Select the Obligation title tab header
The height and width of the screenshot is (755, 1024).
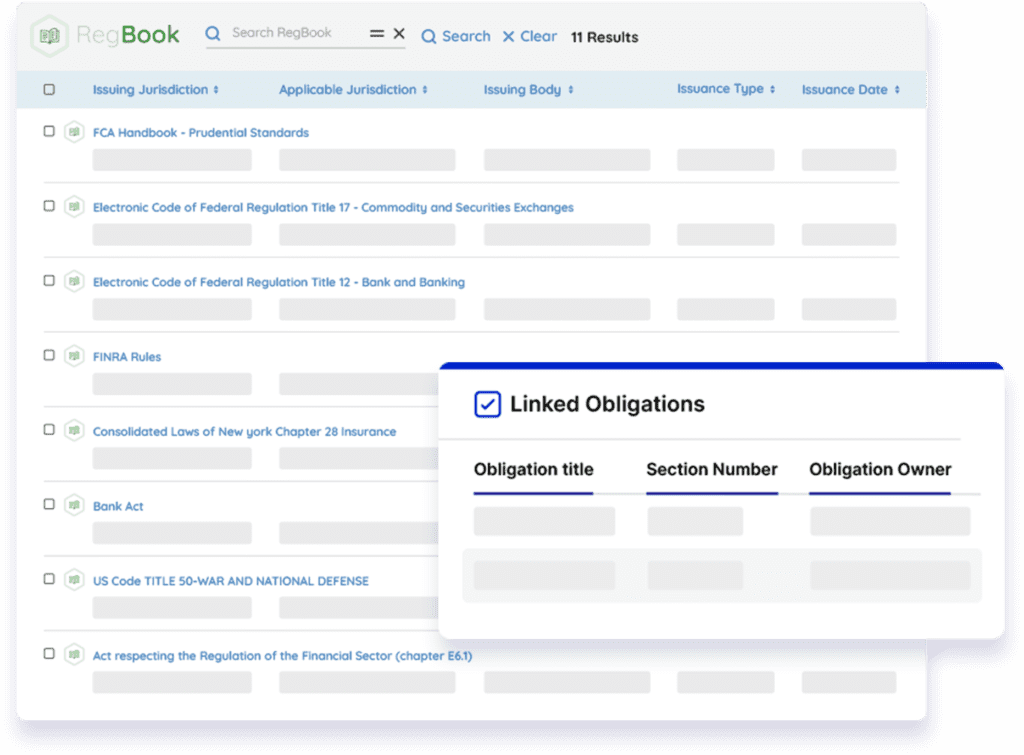534,470
